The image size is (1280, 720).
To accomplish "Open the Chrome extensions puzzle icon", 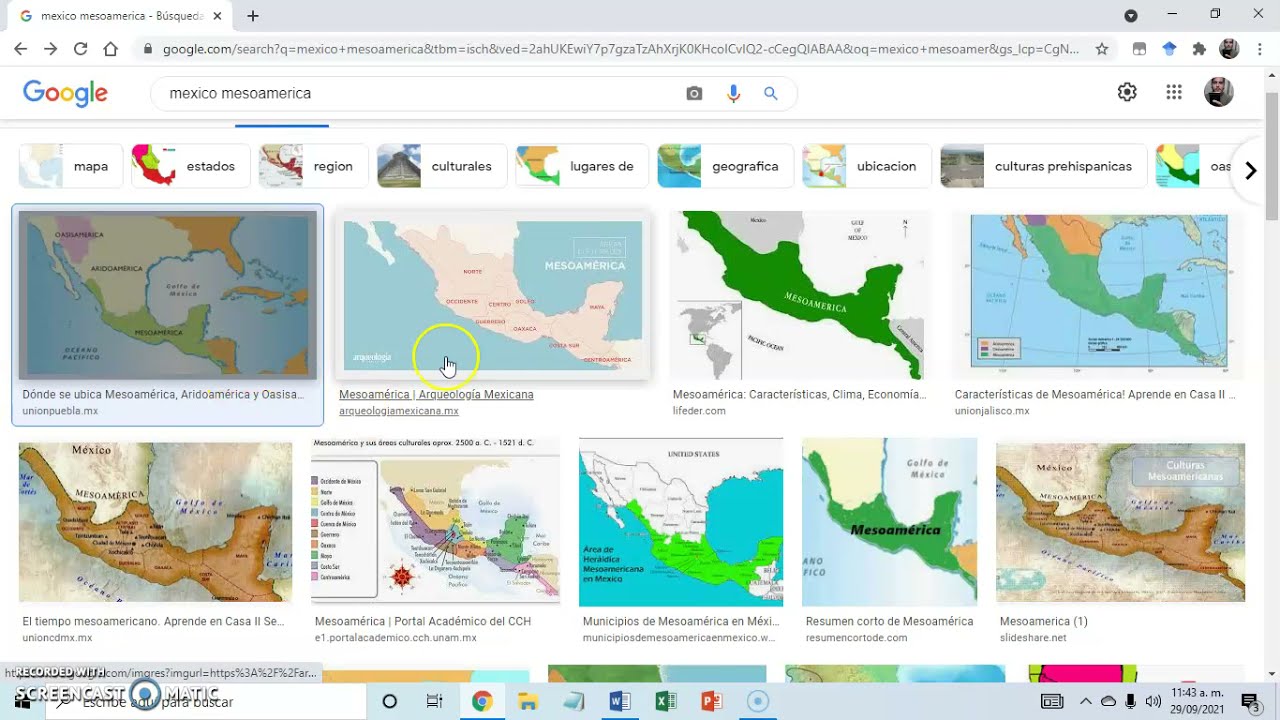I will [x=1199, y=48].
